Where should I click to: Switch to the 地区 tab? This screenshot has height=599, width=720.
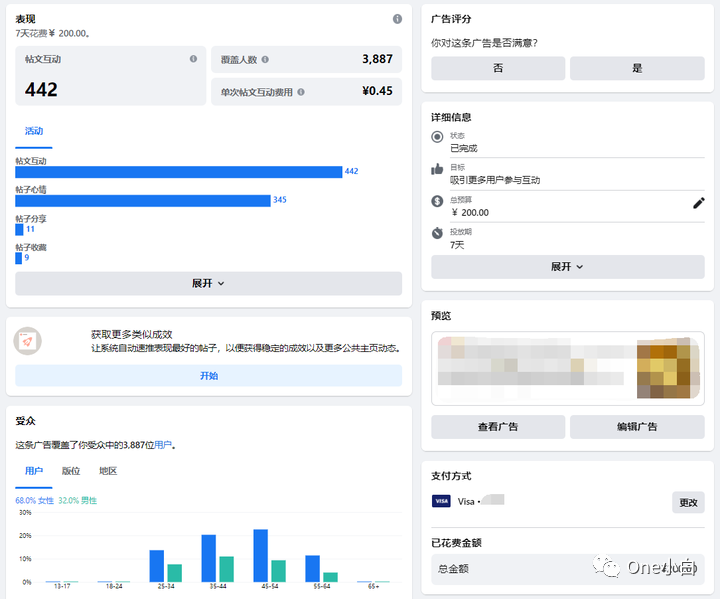pyautogui.click(x=108, y=471)
